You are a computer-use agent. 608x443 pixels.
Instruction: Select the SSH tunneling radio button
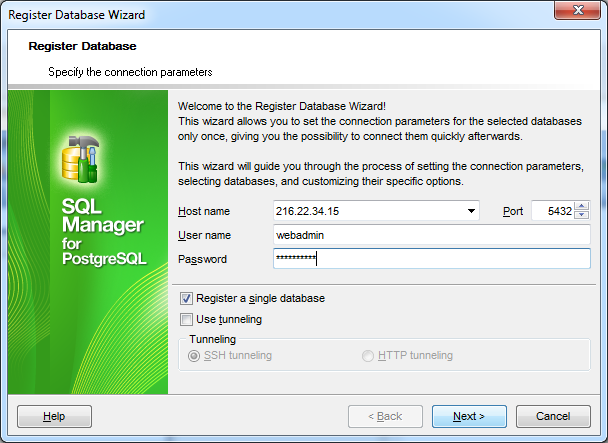point(194,356)
